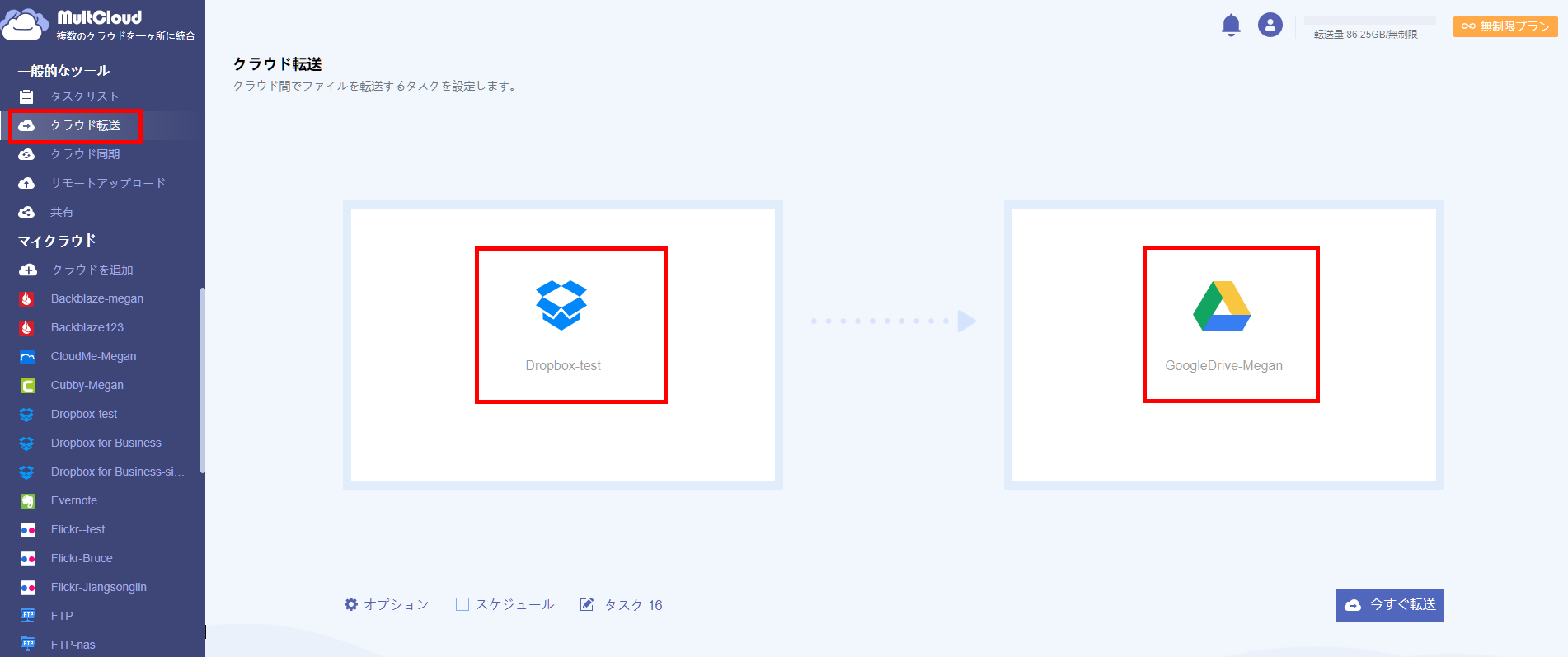Click the 今すぐ転送 button

1389,605
